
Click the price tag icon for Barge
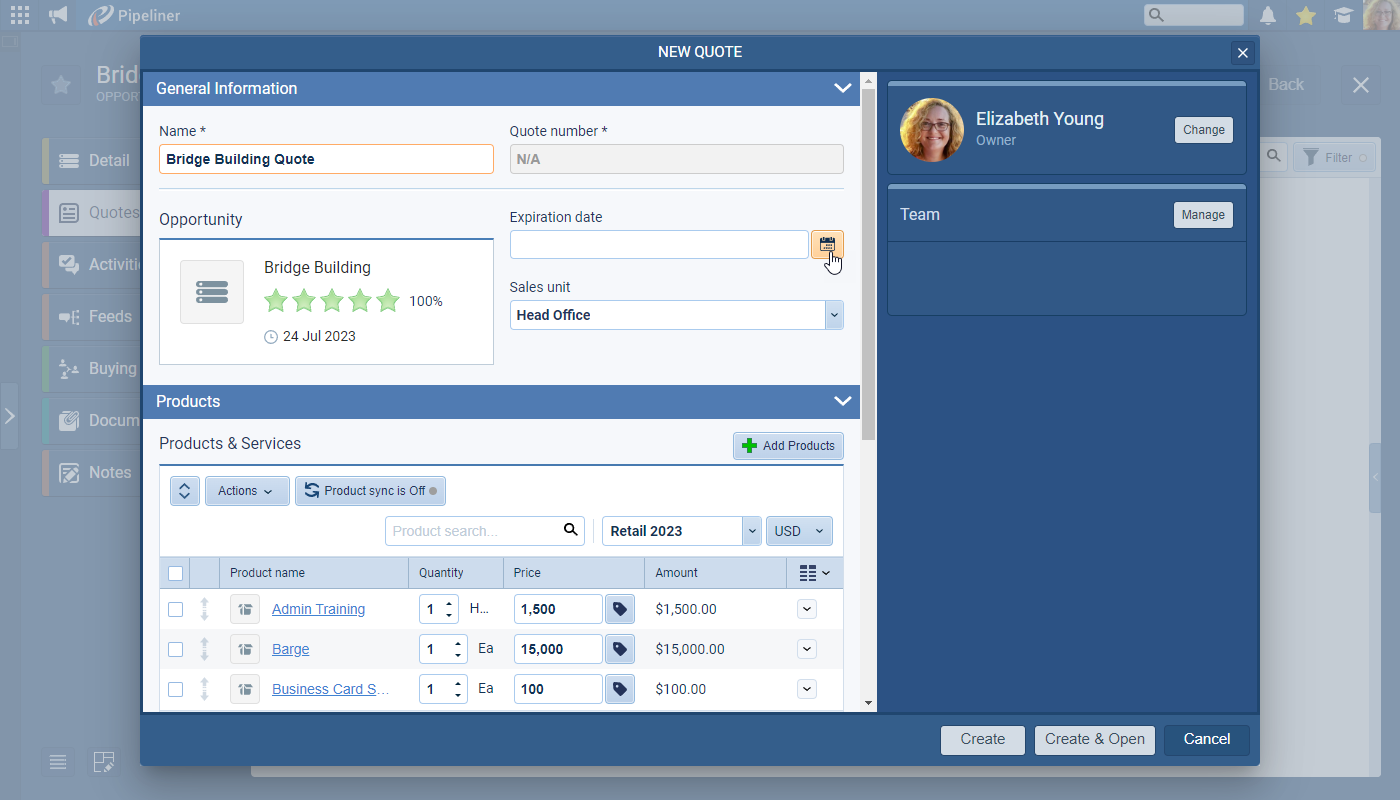click(620, 649)
